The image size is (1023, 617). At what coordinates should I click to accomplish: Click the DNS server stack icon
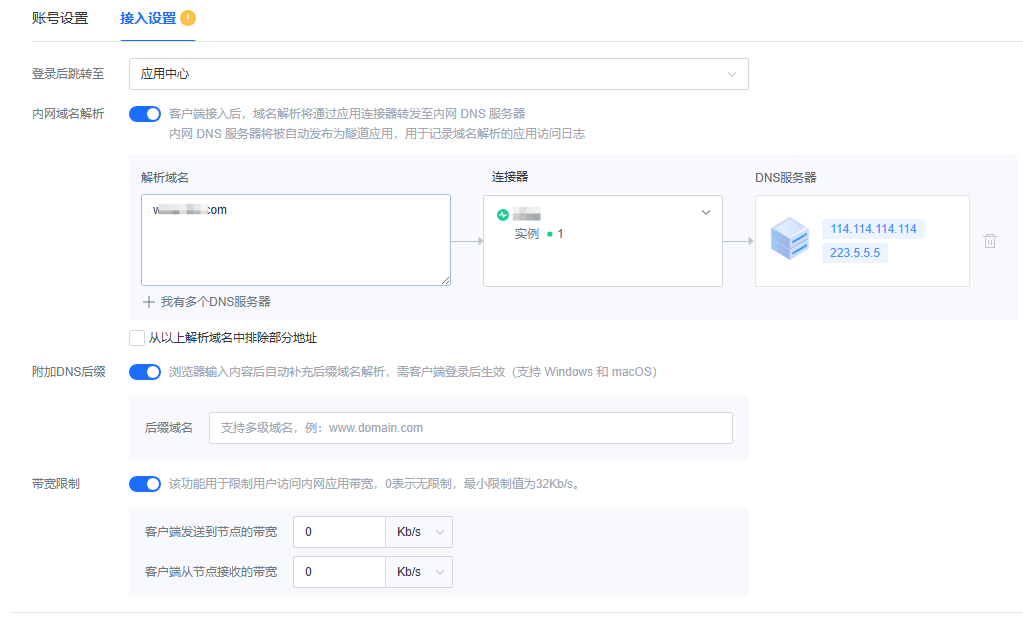[x=789, y=241]
